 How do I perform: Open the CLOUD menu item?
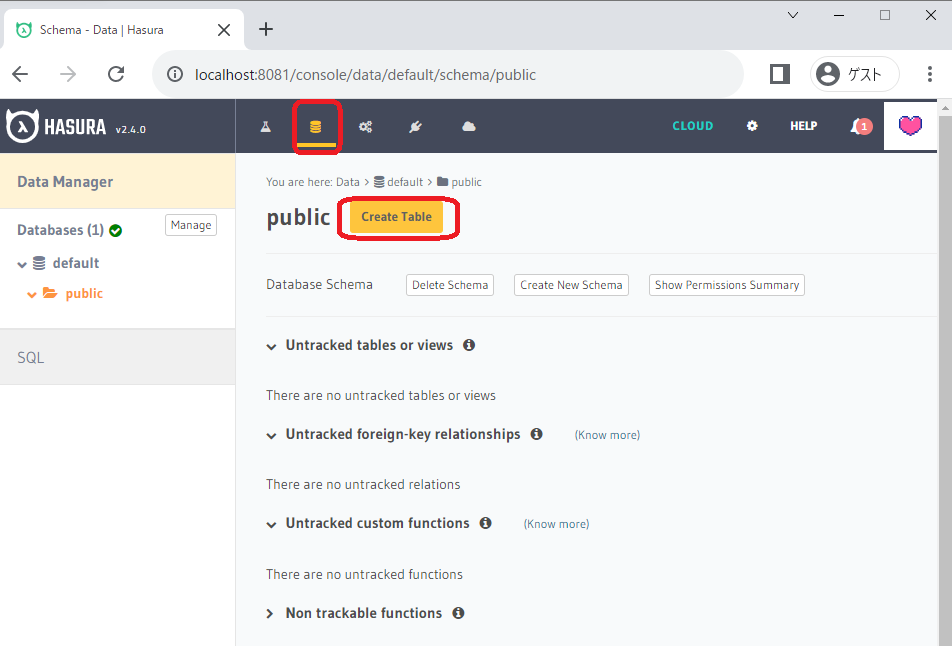click(693, 126)
